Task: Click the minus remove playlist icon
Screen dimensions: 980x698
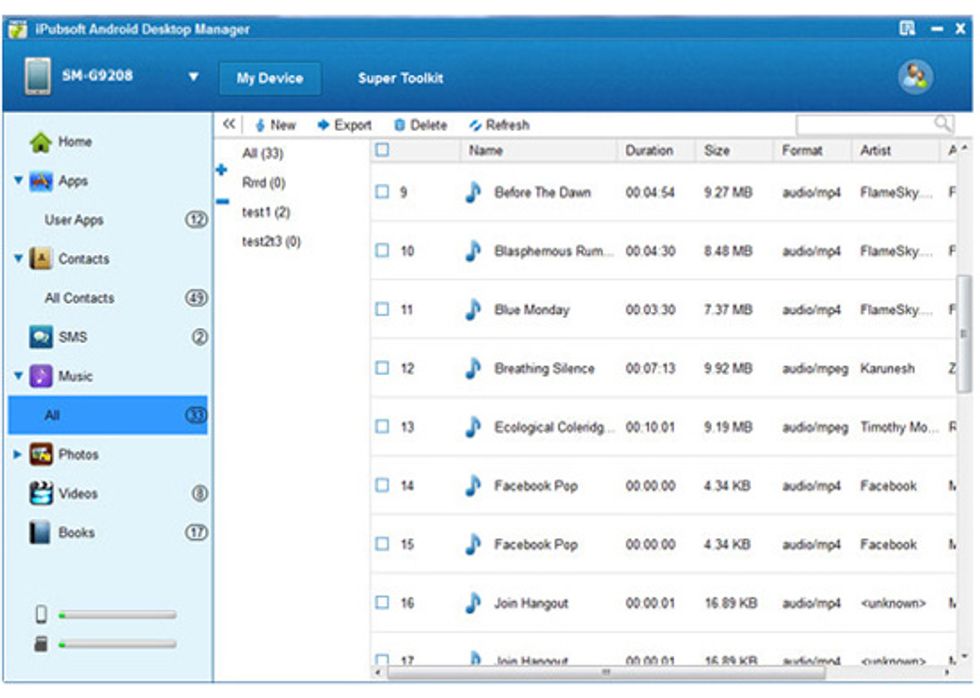Action: click(222, 201)
